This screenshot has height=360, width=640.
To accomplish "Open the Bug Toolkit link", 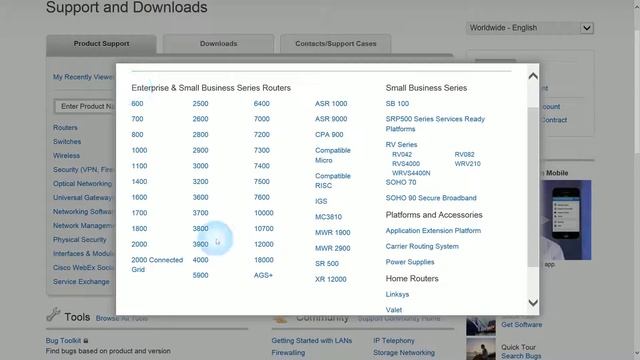I will [63, 340].
